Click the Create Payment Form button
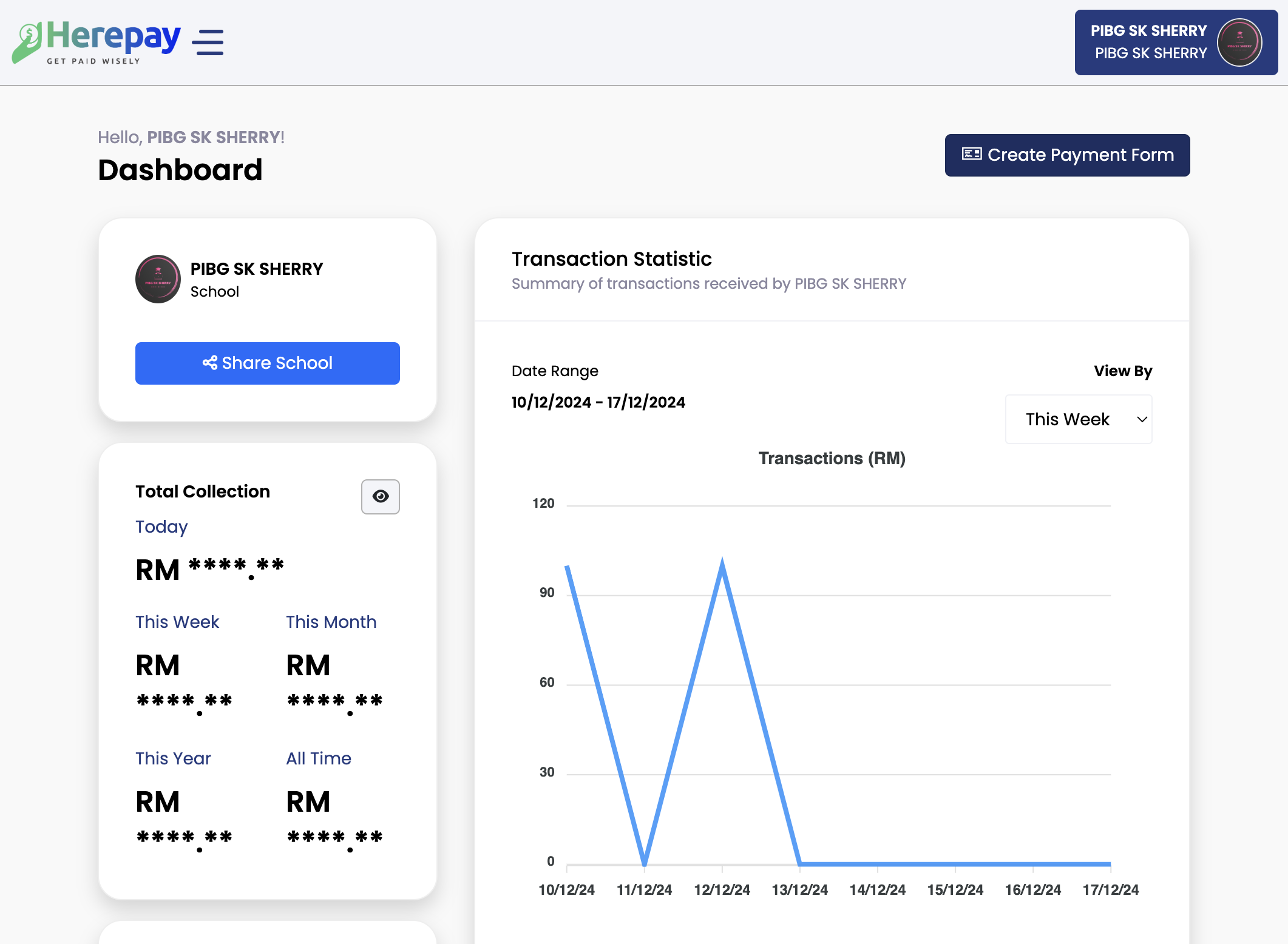This screenshot has height=944, width=1288. tap(1067, 155)
